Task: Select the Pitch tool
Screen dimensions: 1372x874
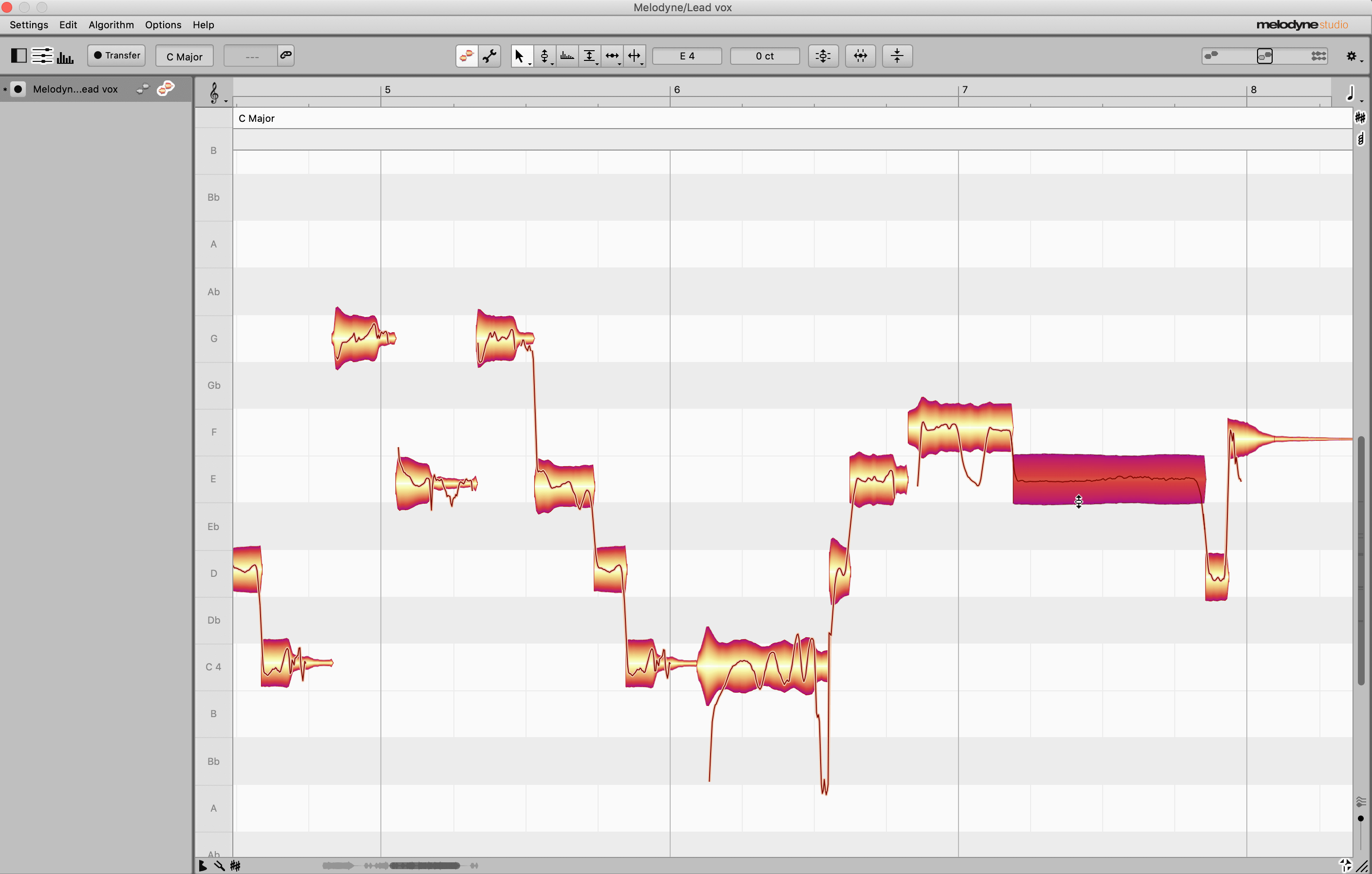Action: point(544,56)
